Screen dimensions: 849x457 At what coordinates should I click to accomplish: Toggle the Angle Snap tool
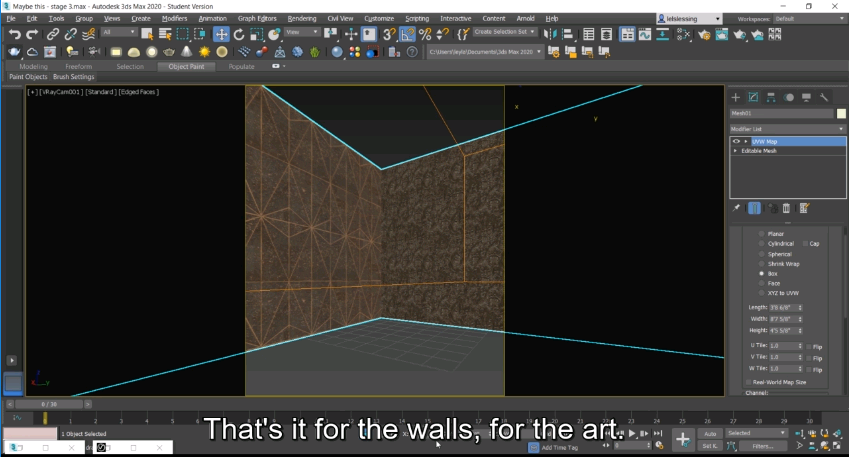pyautogui.click(x=407, y=35)
